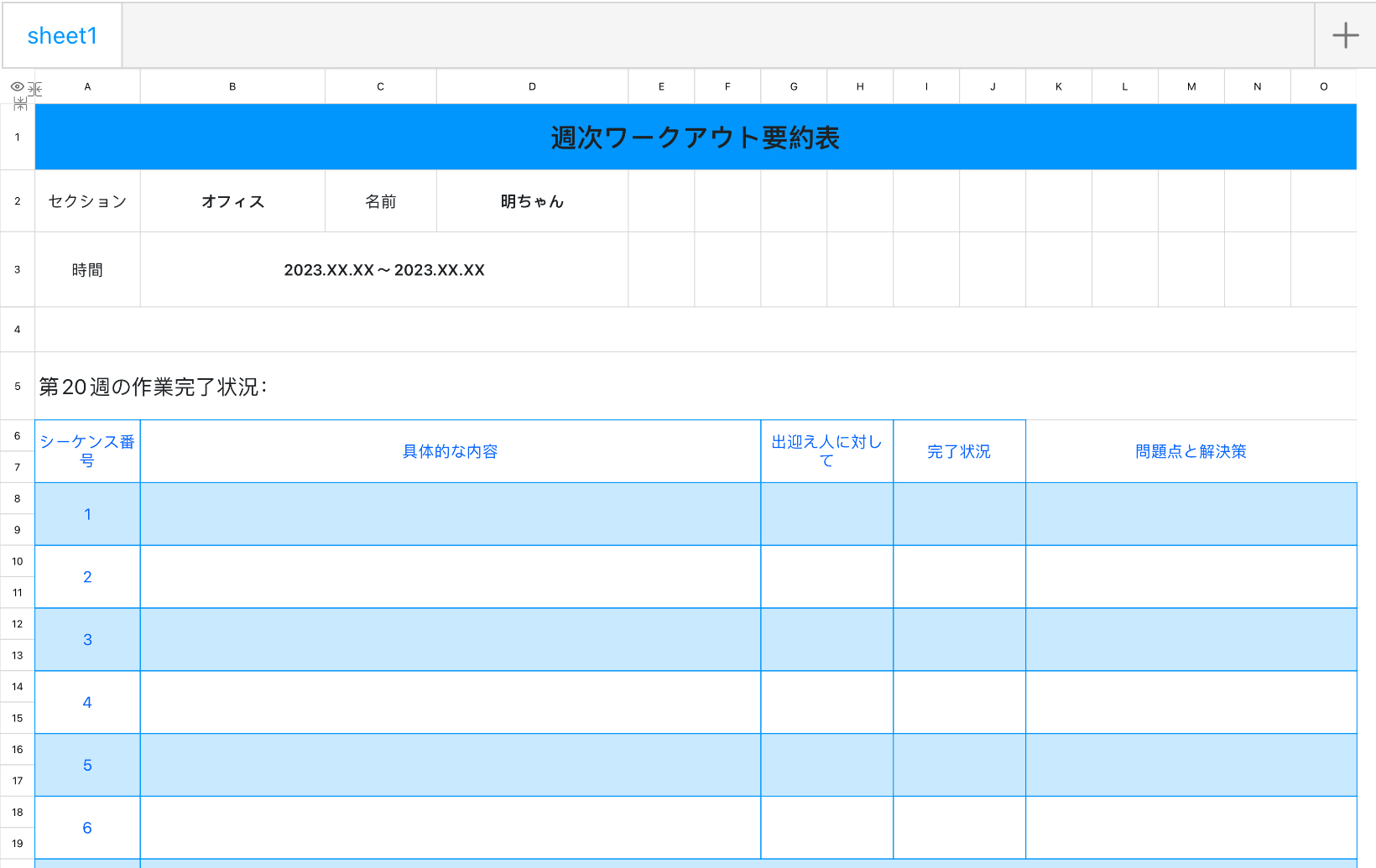Select the 具体的な内容 header cell
1376x868 pixels.
tap(451, 451)
